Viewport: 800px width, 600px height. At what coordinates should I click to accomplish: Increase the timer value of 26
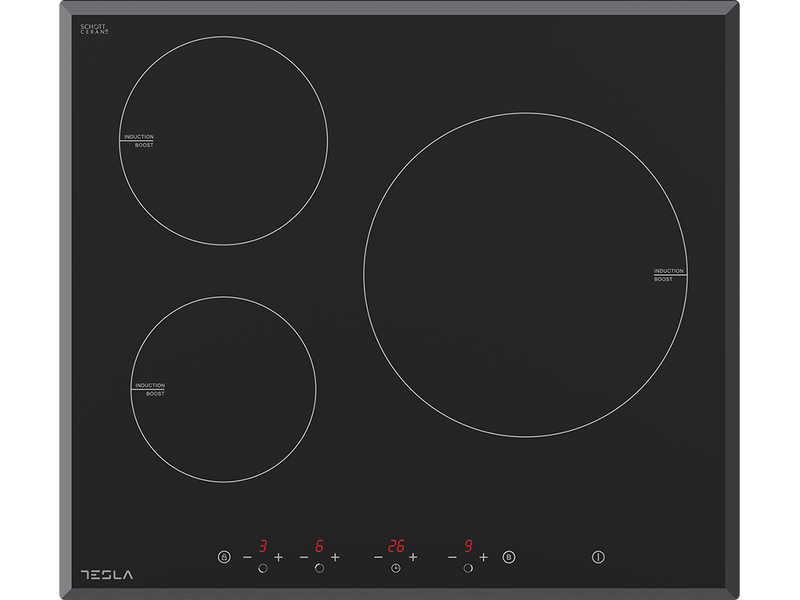pyautogui.click(x=413, y=556)
